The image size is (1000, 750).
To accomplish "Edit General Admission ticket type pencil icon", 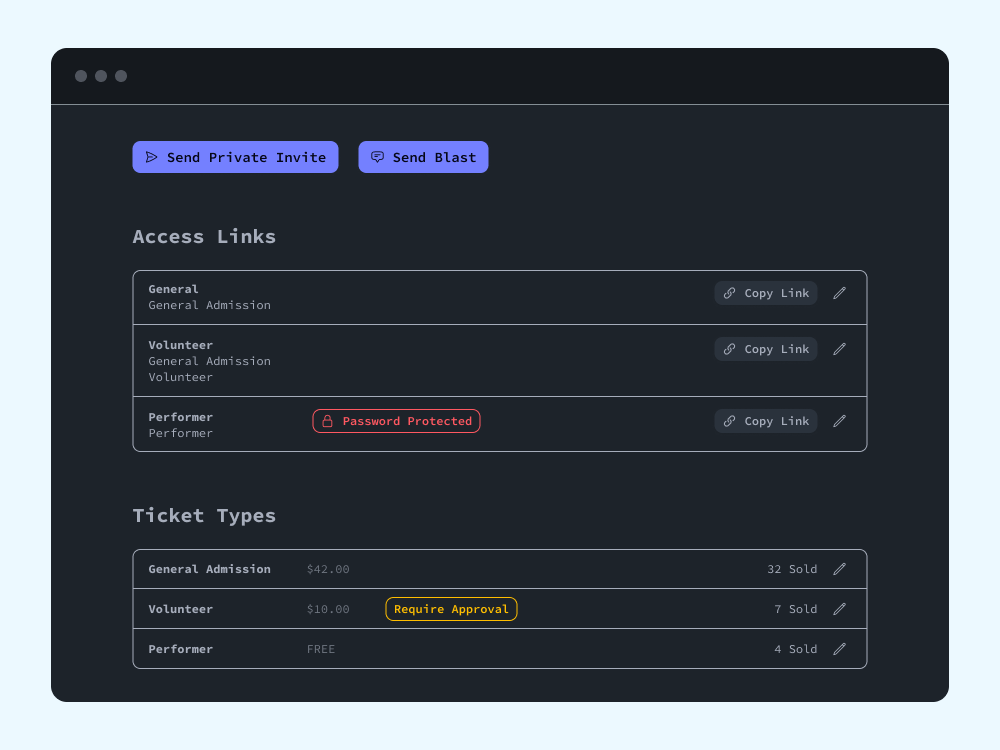I will (839, 569).
